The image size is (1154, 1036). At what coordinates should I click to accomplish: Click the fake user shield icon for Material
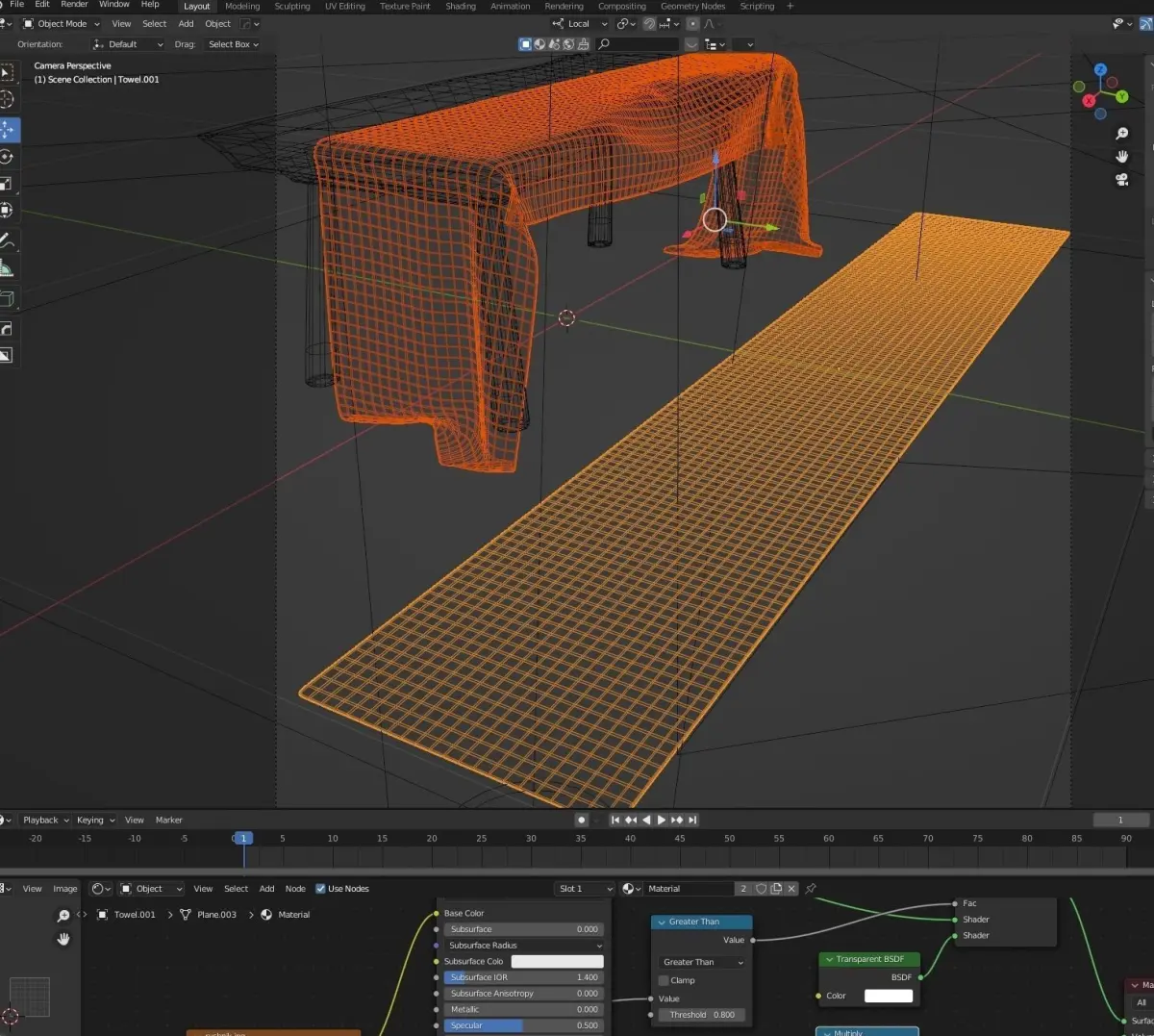click(x=762, y=888)
